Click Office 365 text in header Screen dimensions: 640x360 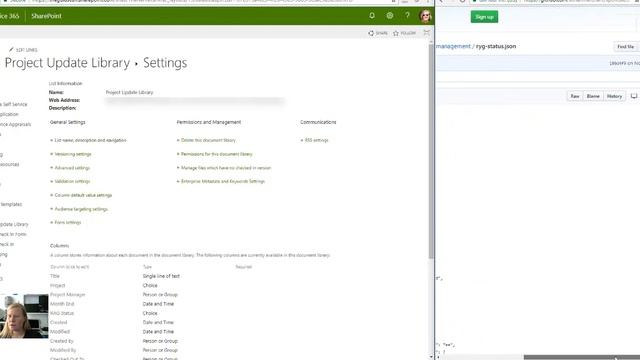point(9,16)
